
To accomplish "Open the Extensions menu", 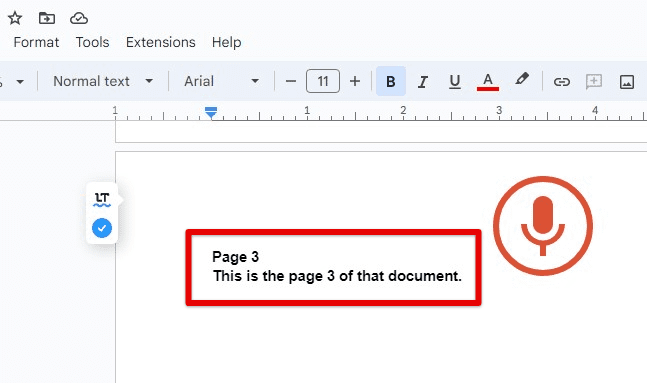I will coord(161,42).
